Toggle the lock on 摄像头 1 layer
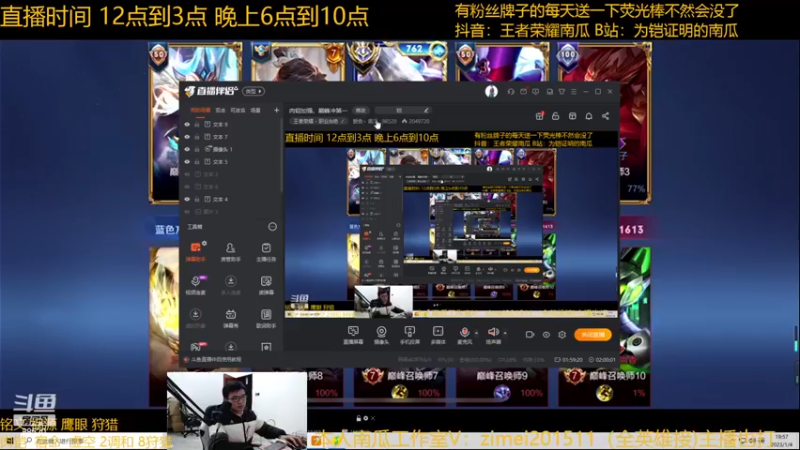The height and width of the screenshot is (450, 800). pyautogui.click(x=197, y=149)
